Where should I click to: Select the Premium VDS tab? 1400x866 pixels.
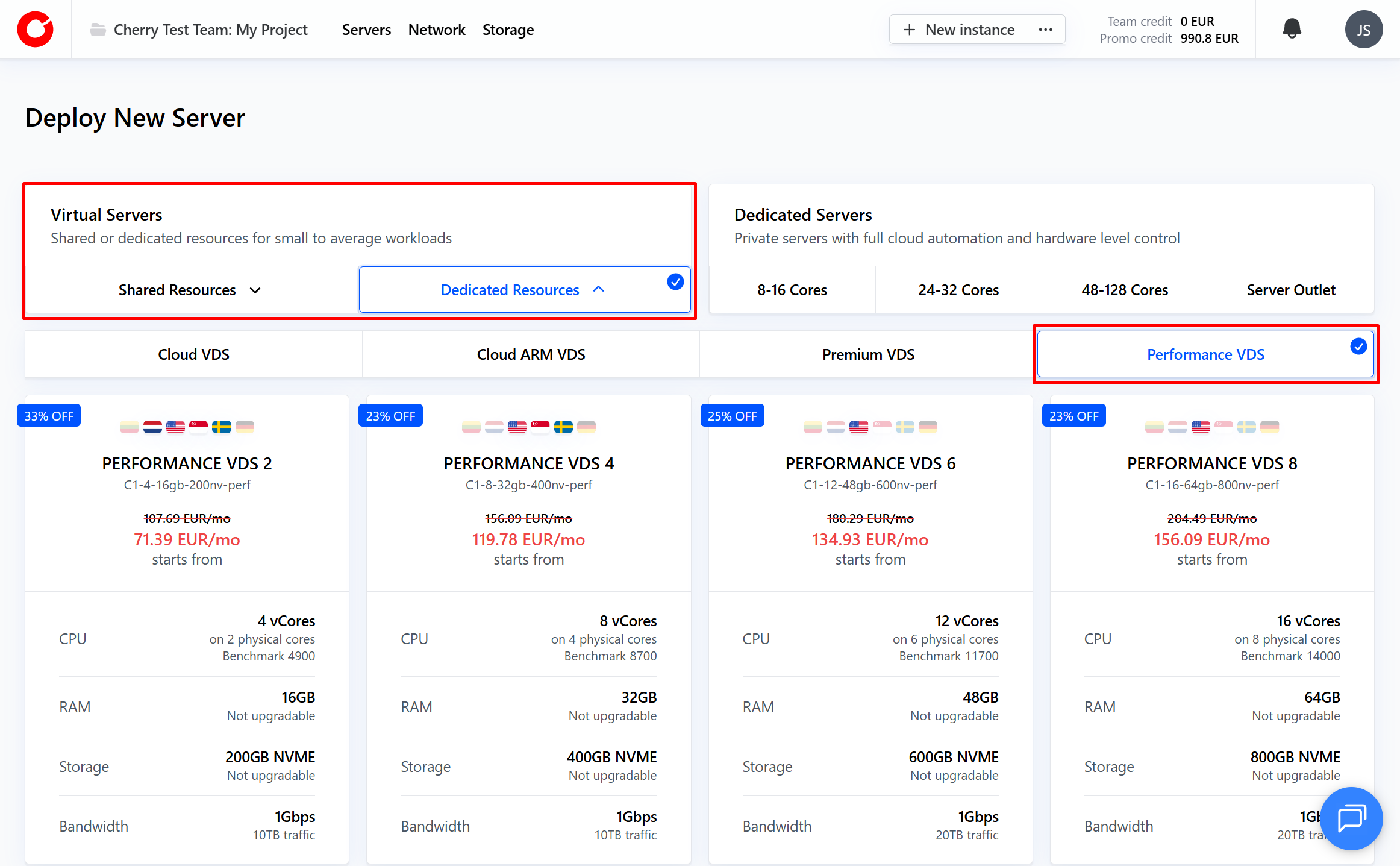[867, 354]
